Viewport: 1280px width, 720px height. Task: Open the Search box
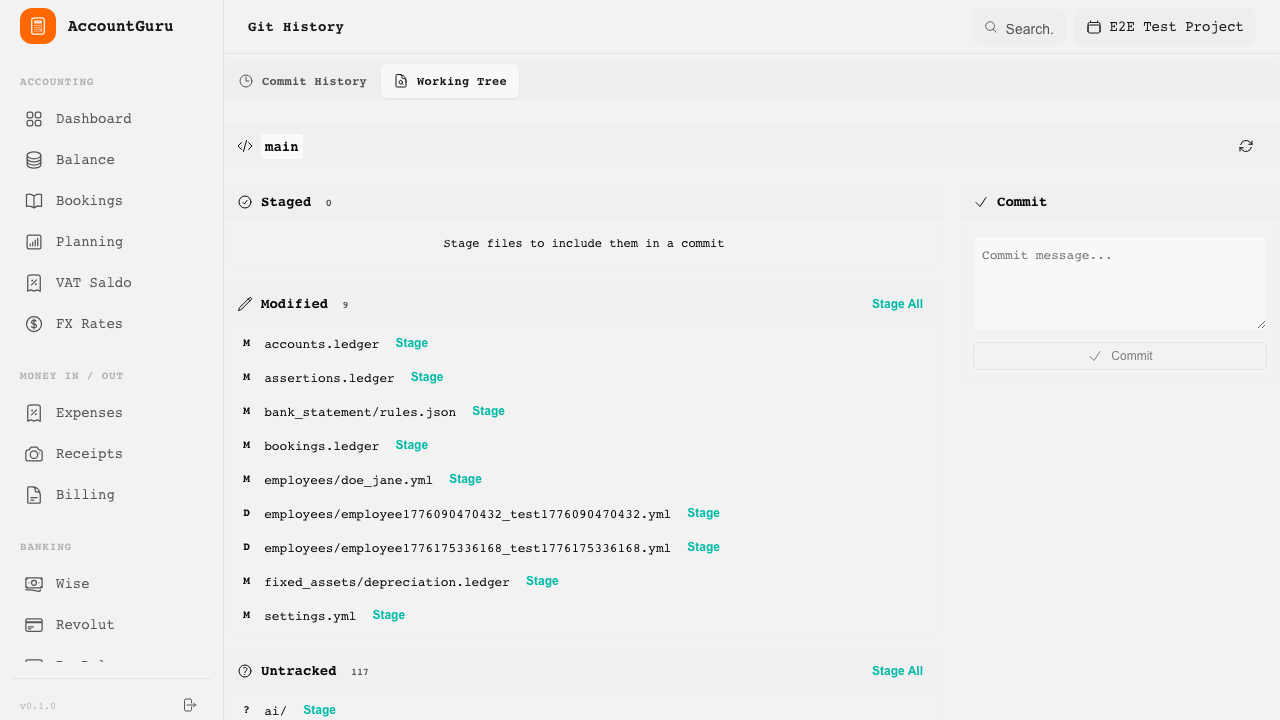(x=1019, y=28)
